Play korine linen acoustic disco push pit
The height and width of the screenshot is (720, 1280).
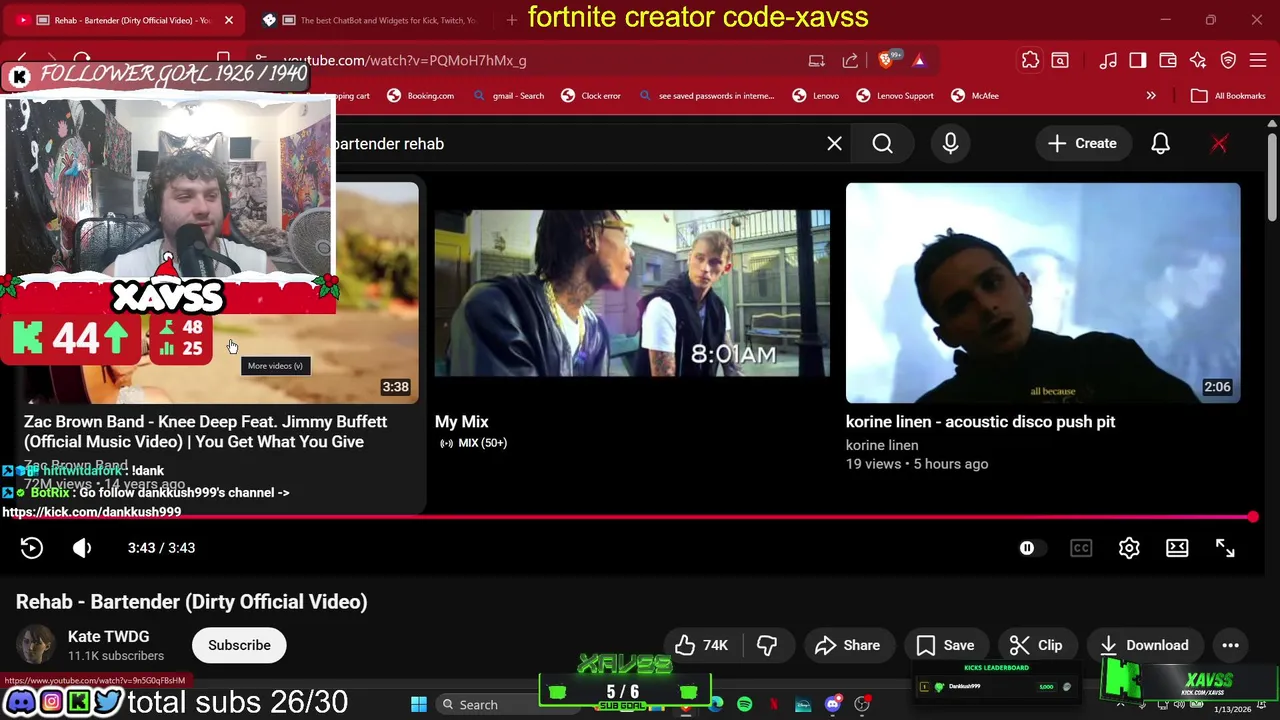[x=1043, y=293]
